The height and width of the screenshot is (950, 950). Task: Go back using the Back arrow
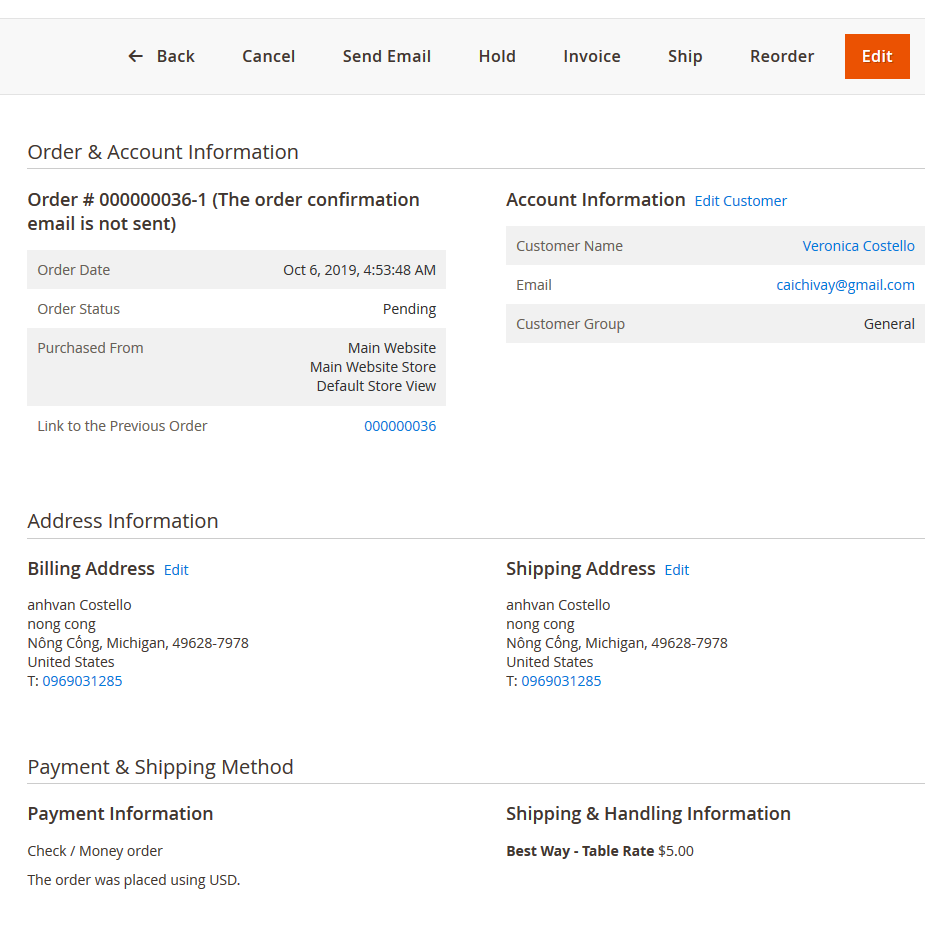pos(161,56)
